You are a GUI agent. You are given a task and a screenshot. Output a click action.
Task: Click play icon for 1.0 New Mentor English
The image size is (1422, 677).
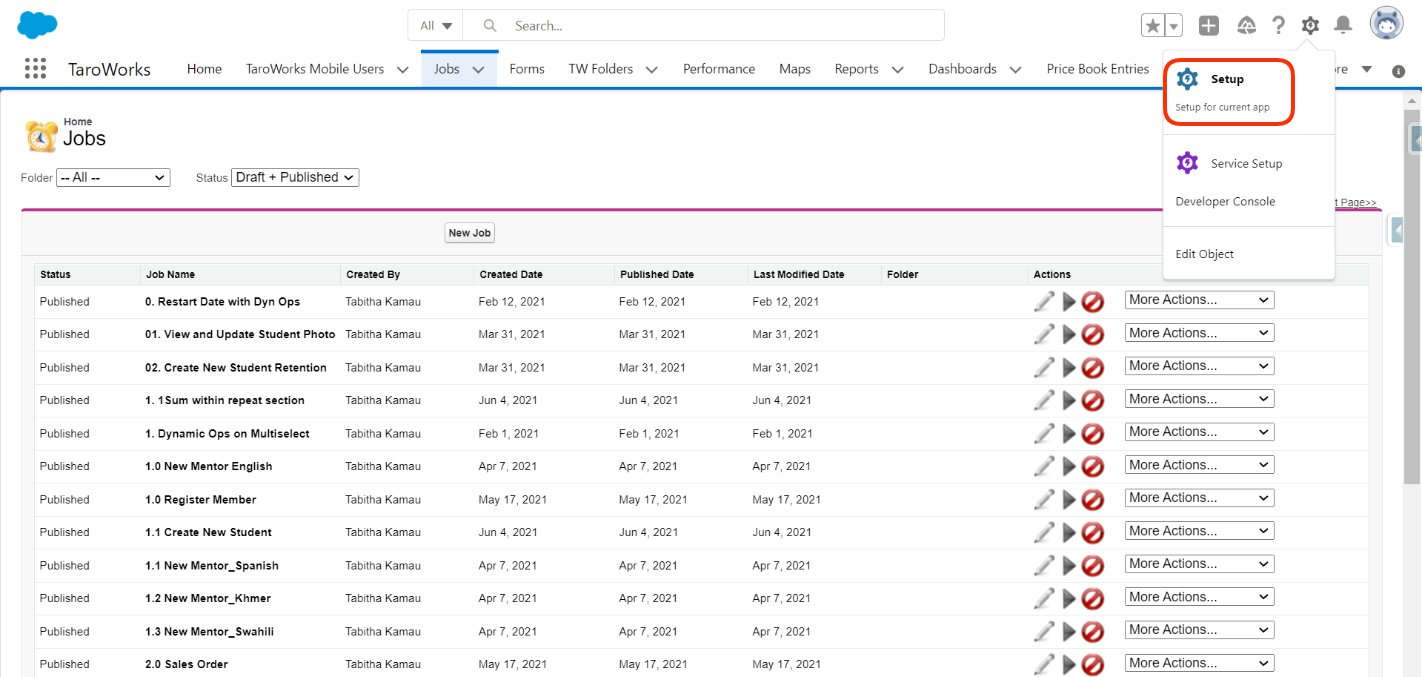coord(1069,467)
